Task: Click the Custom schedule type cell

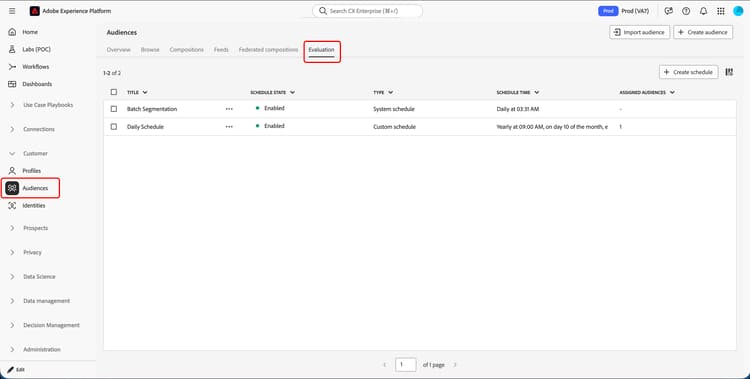Action: click(x=394, y=127)
